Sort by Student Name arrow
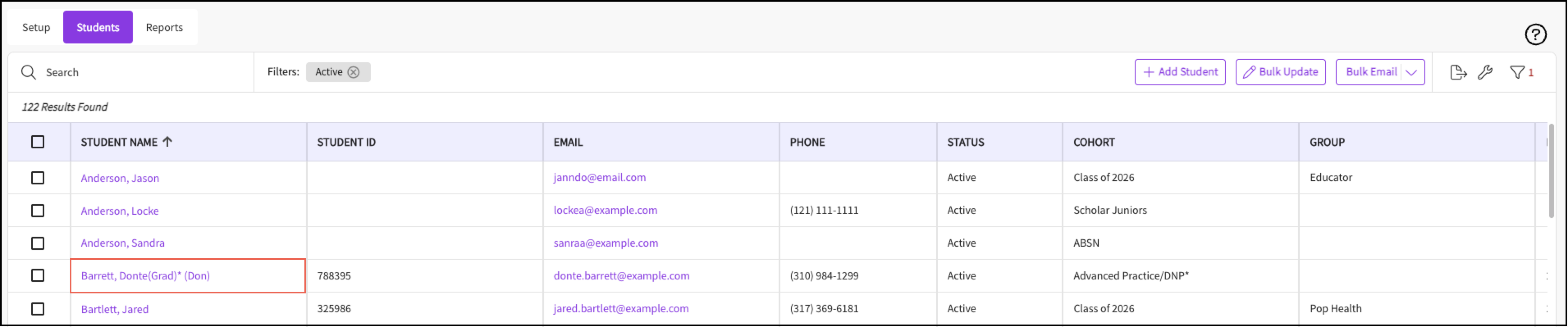 167,142
